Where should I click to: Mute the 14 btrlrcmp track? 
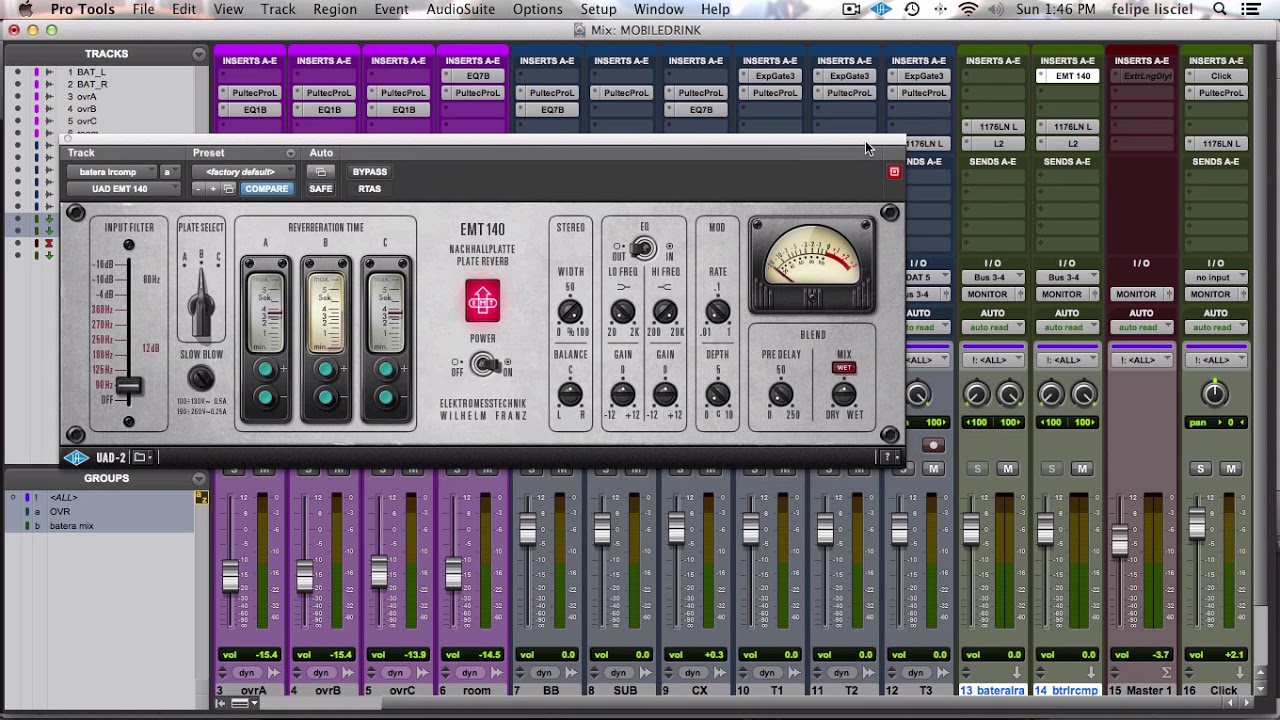1081,469
